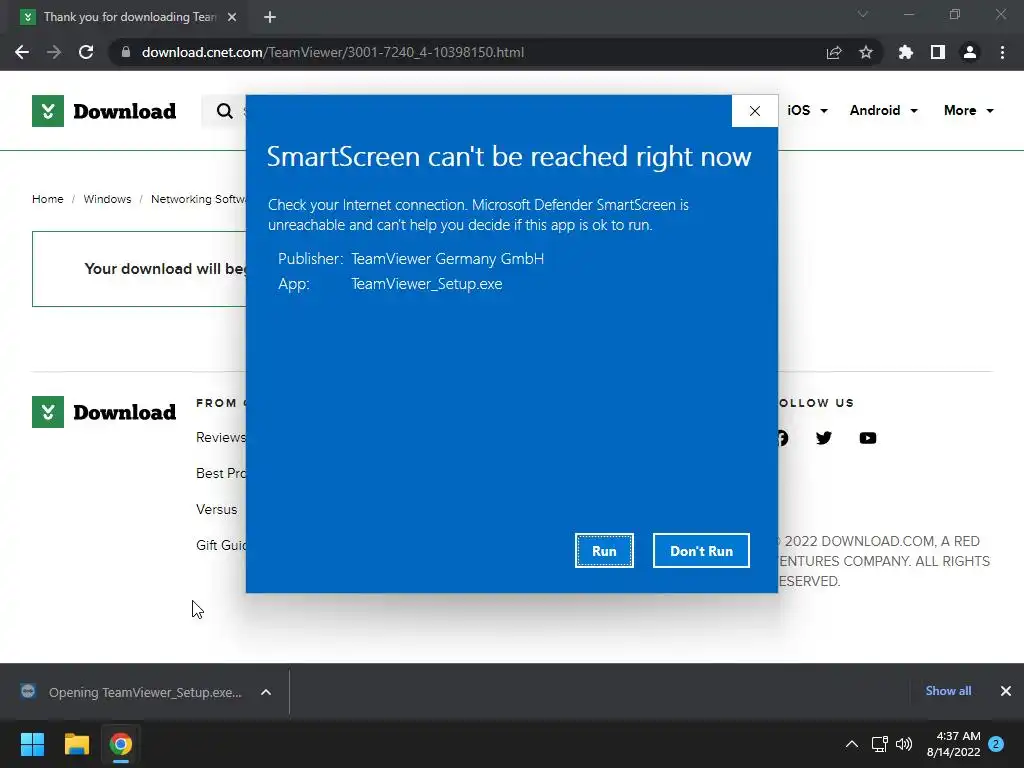Expand the TeamViewer_Setup.exe download options chevron
This screenshot has height=768, width=1024.
266,692
